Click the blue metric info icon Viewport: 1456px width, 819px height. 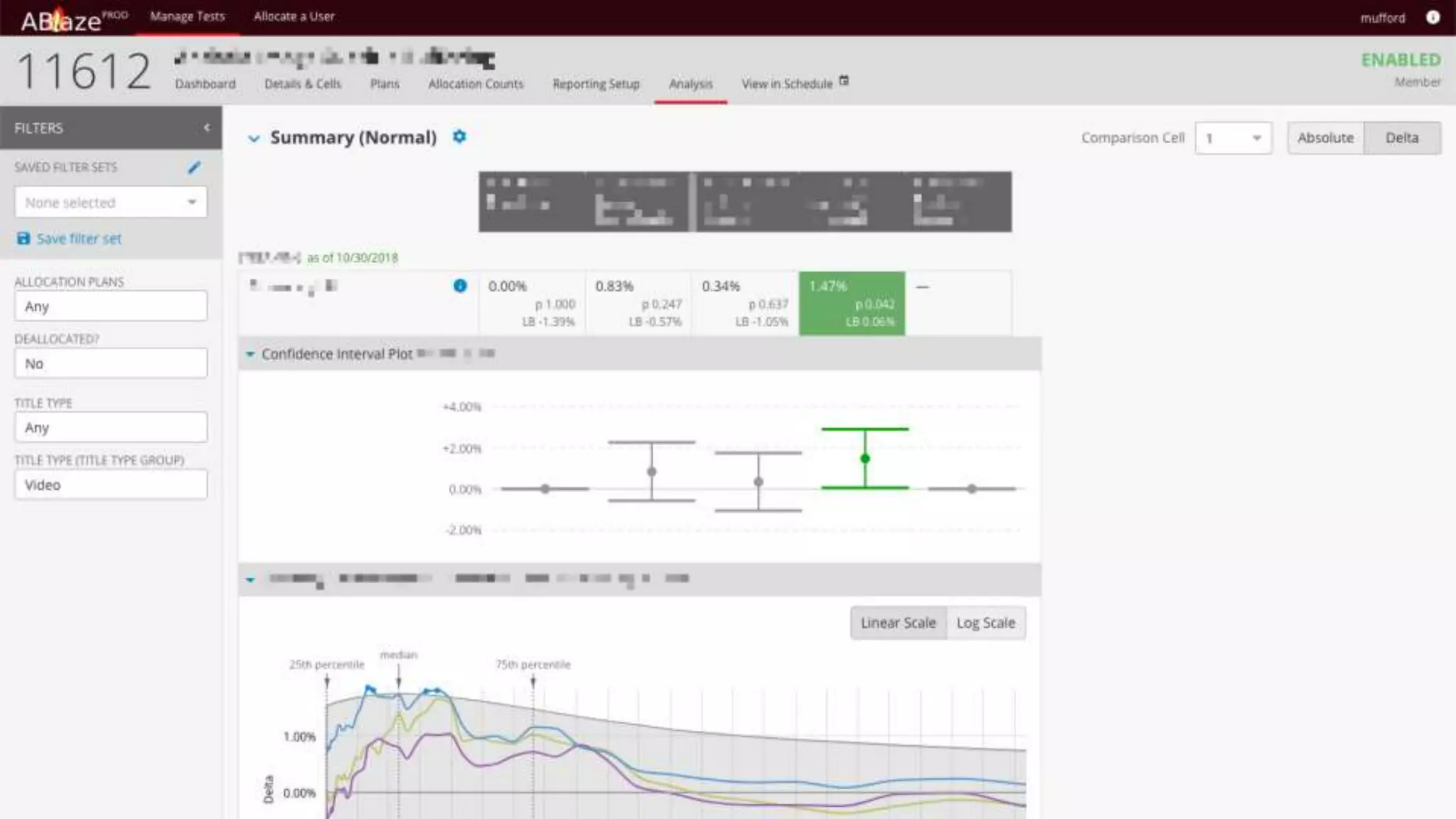(x=460, y=286)
